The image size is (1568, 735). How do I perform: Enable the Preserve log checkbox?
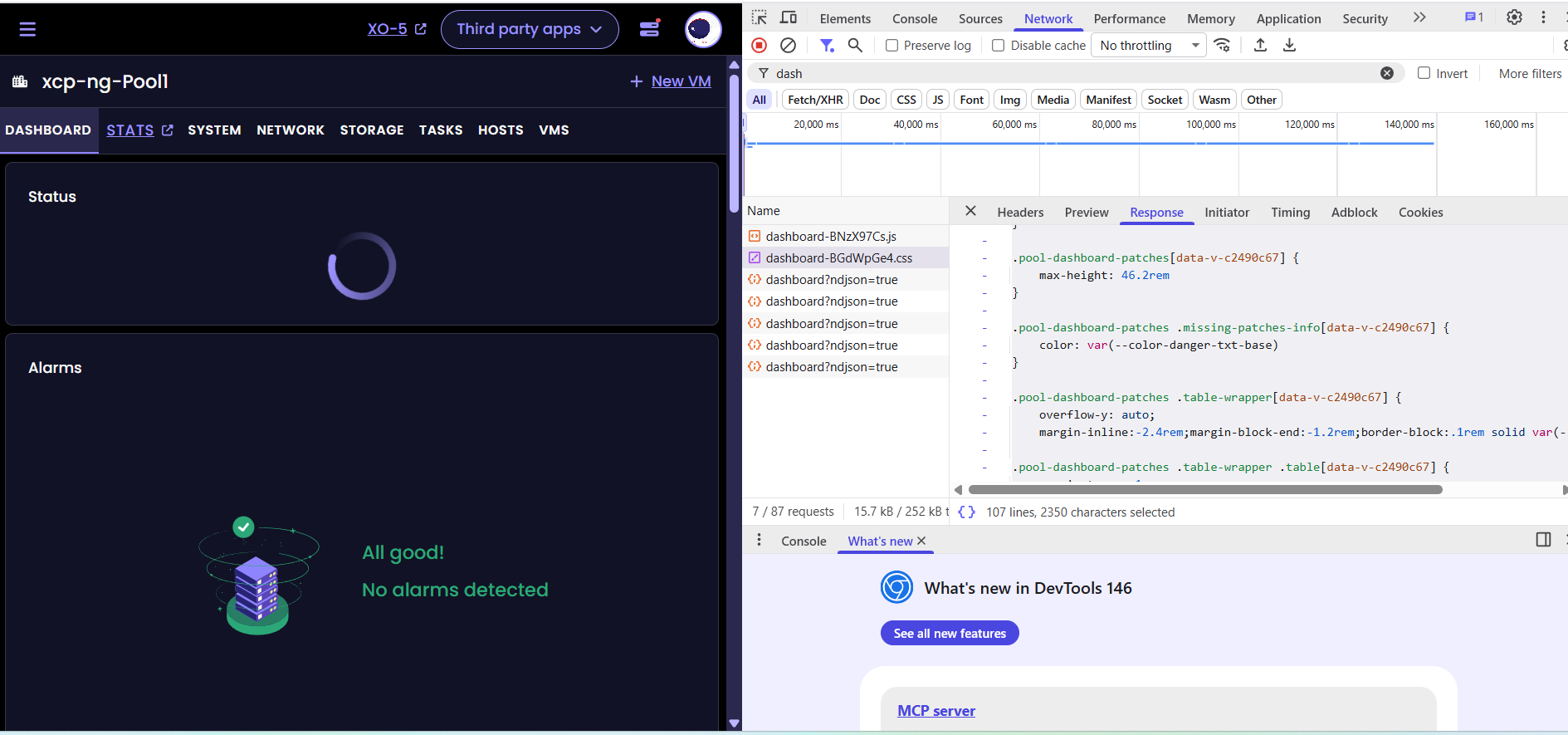(891, 46)
